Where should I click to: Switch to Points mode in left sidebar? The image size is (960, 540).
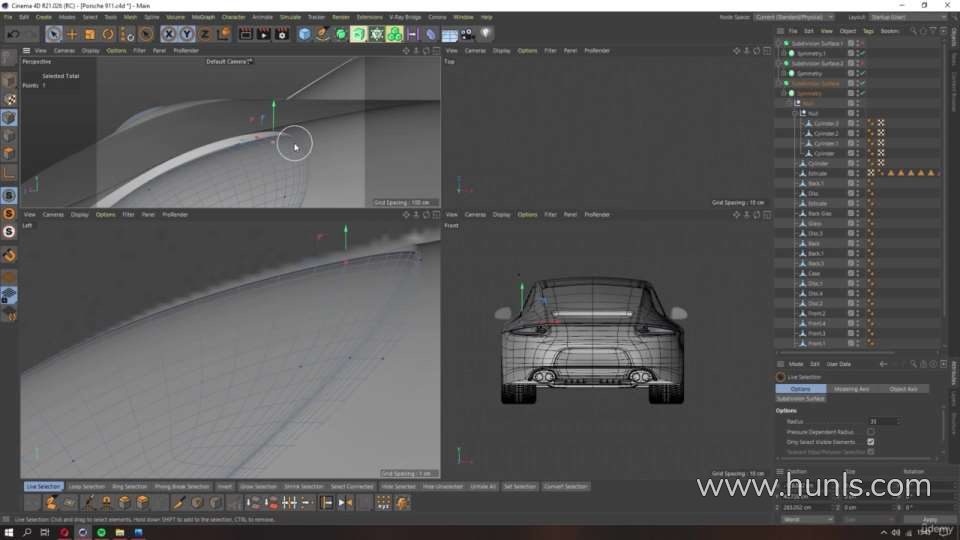click(x=9, y=118)
